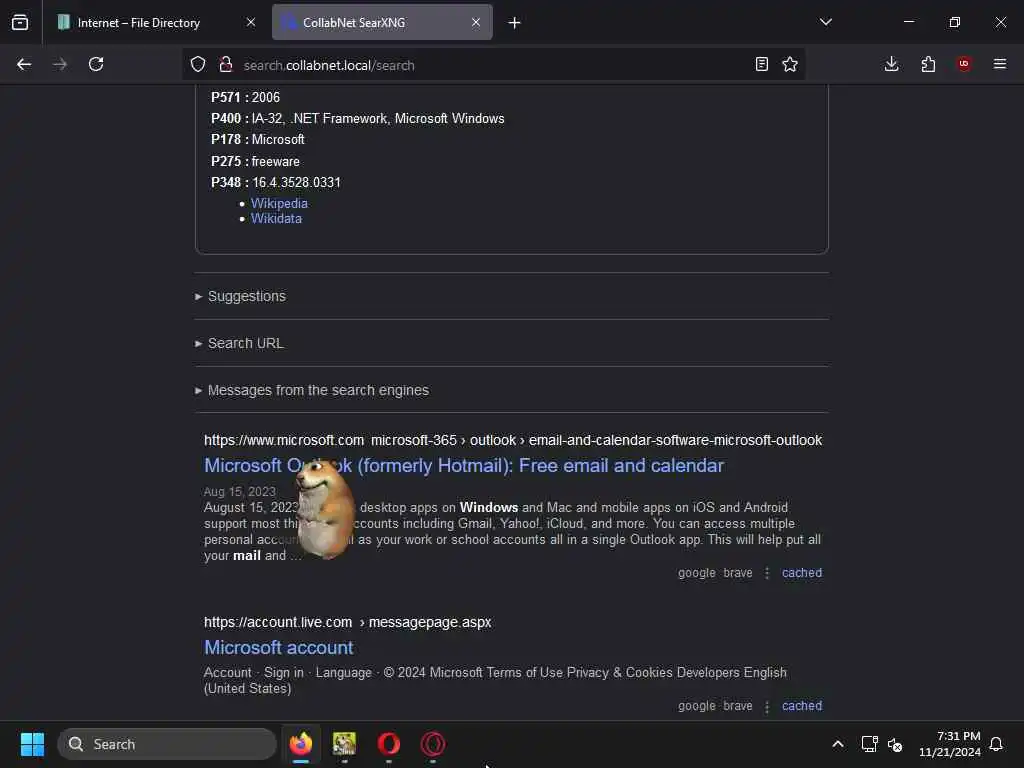Close the CollabNet SearXNG tab
This screenshot has height=768, width=1024.
click(x=476, y=22)
